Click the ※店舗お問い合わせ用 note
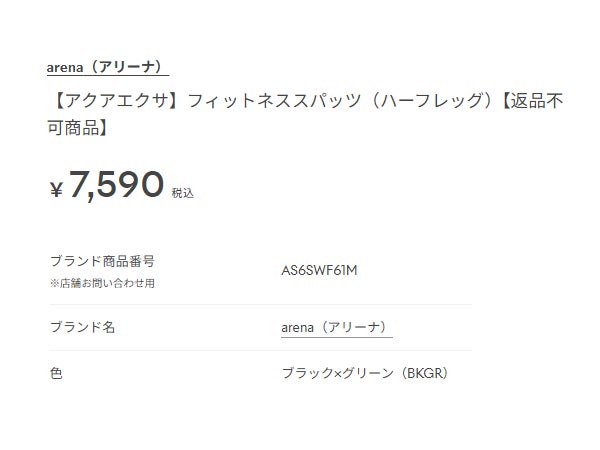Image resolution: width=600 pixels, height=450 pixels. point(102,283)
